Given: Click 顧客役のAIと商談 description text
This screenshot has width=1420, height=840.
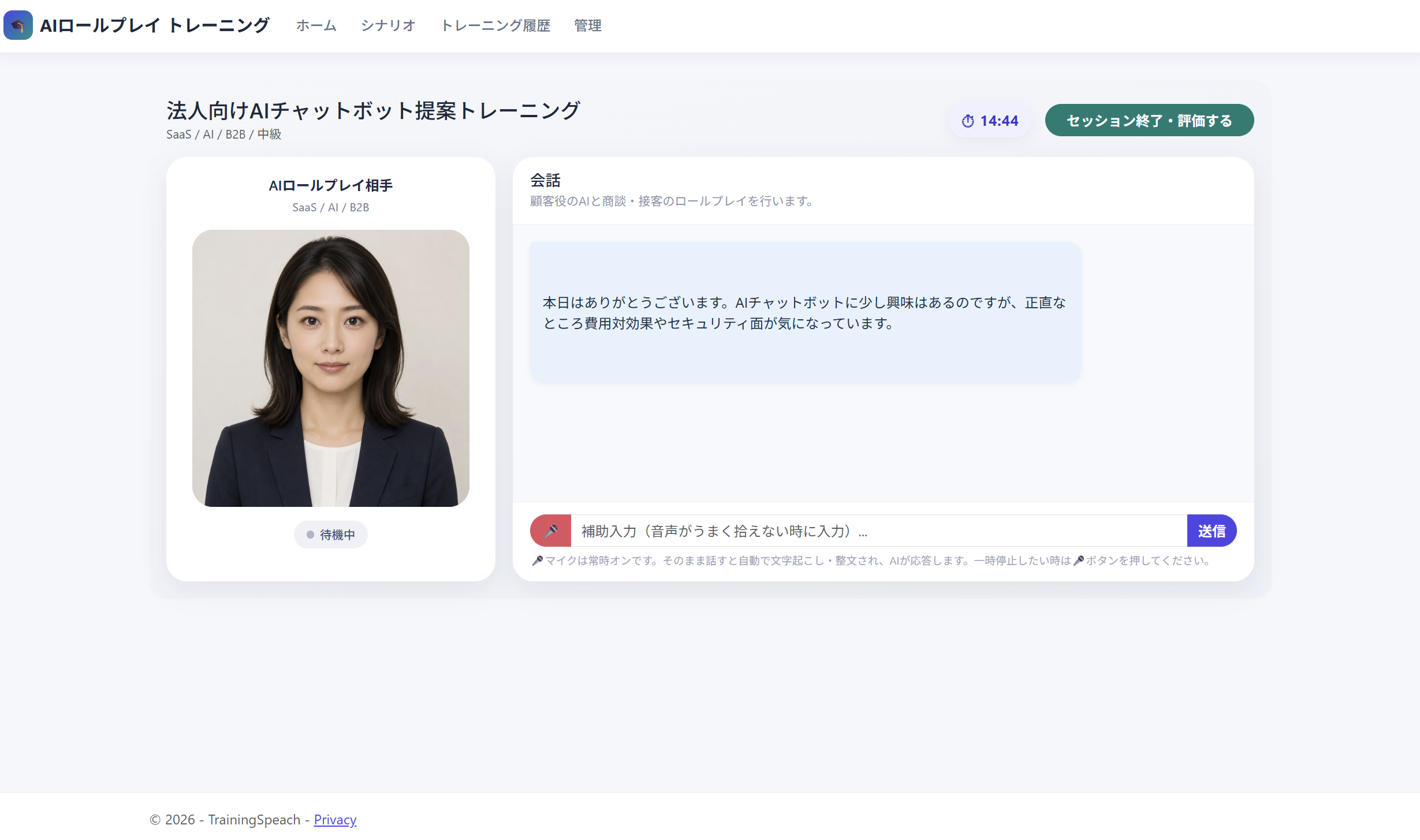Looking at the screenshot, I should 672,201.
